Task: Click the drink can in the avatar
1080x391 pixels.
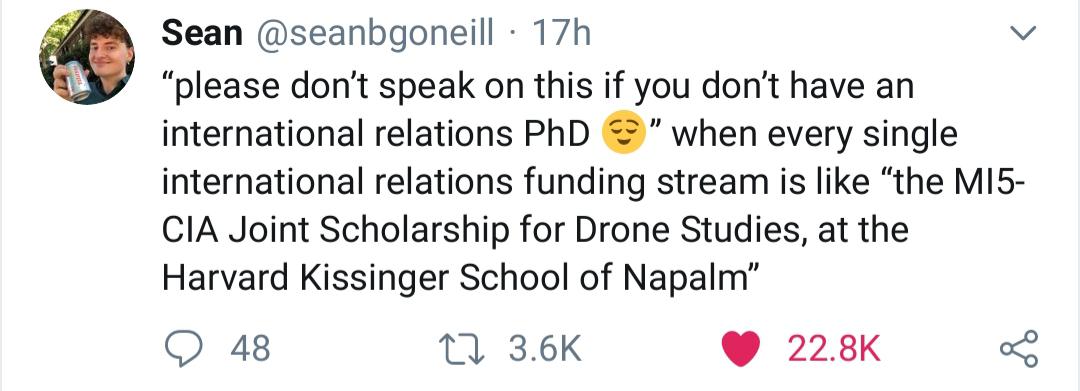Action: (x=76, y=80)
